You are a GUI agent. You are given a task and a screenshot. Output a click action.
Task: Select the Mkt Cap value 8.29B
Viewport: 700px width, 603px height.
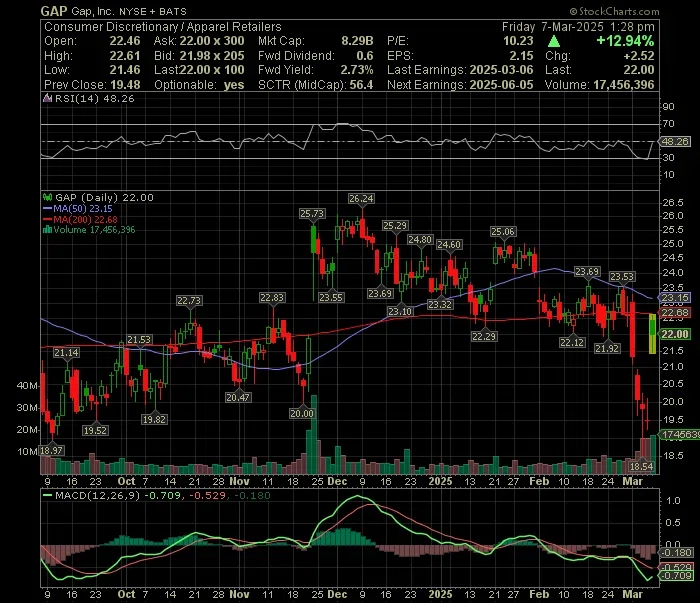click(x=357, y=41)
